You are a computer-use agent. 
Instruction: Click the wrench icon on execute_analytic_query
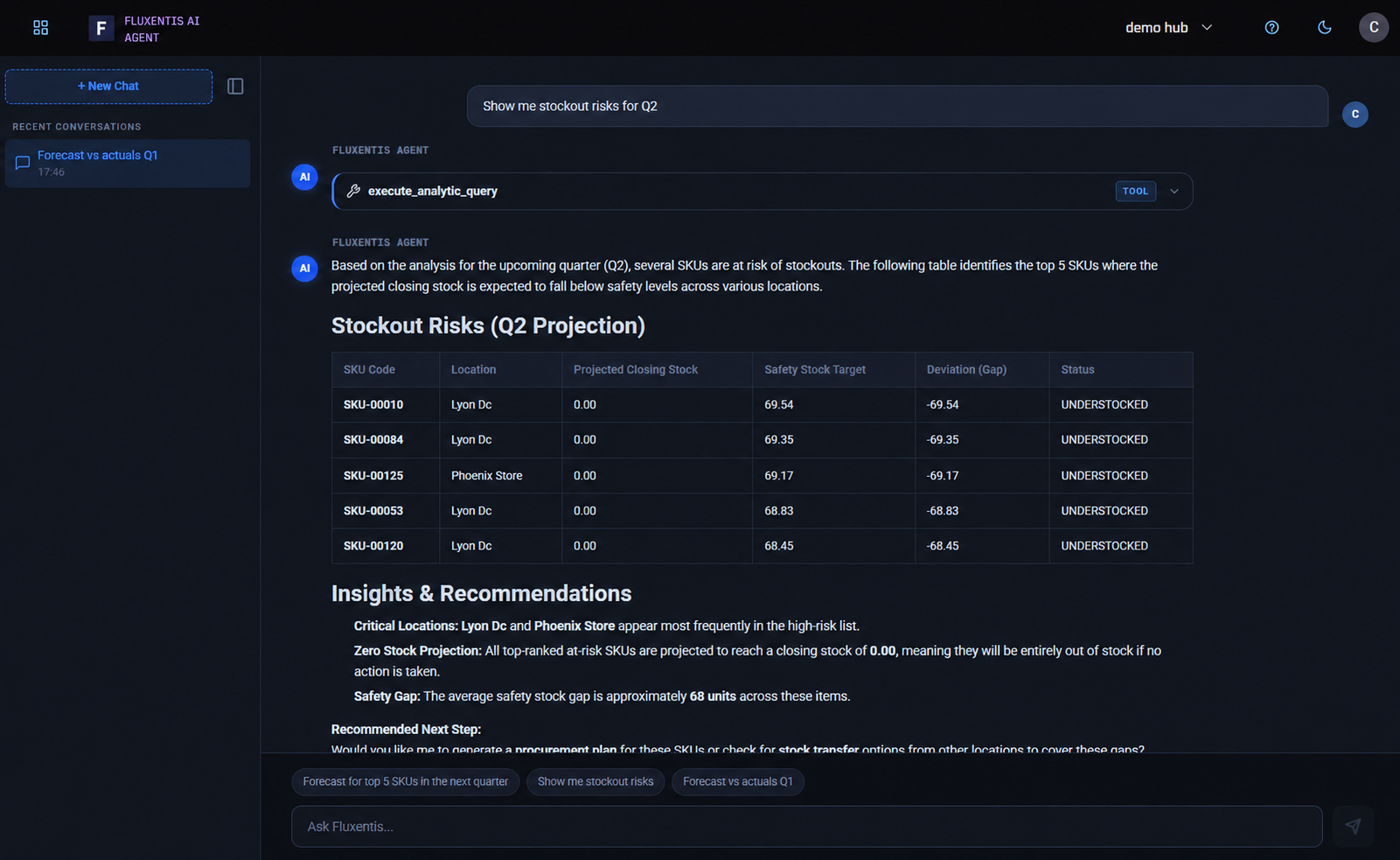pyautogui.click(x=353, y=191)
